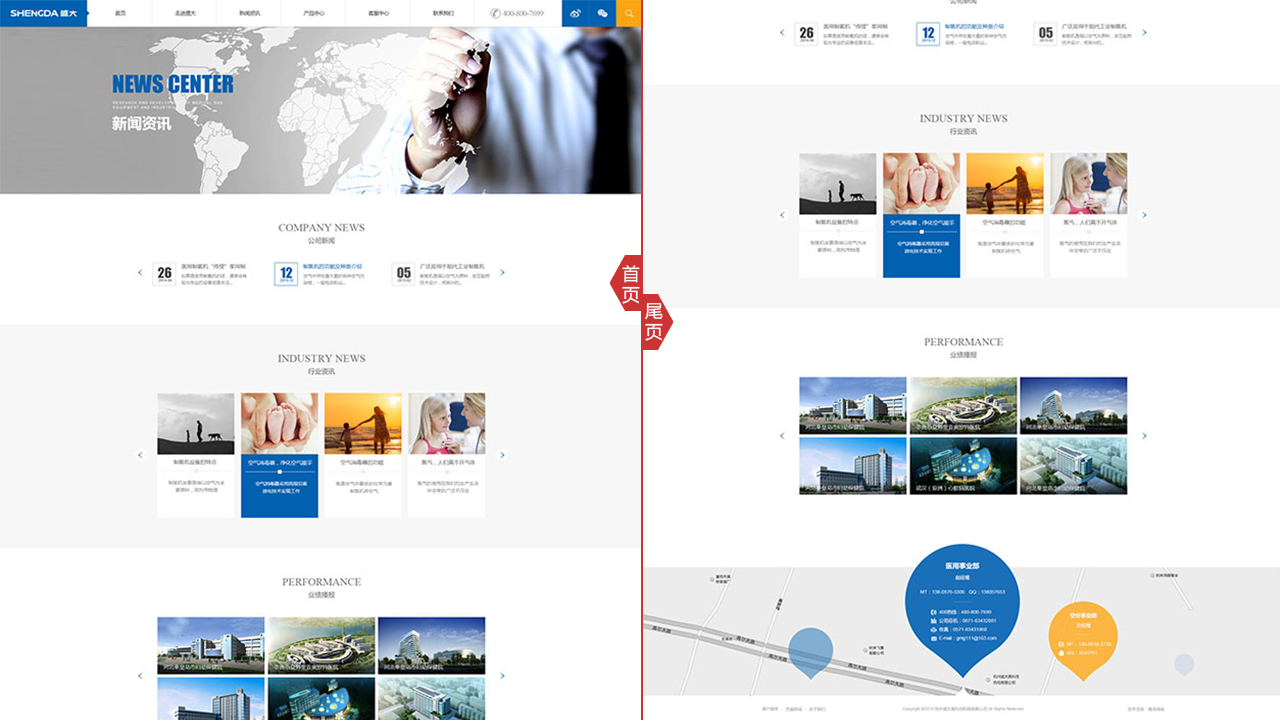Click the SHENGDA logo
The width and height of the screenshot is (1280, 720).
43,13
